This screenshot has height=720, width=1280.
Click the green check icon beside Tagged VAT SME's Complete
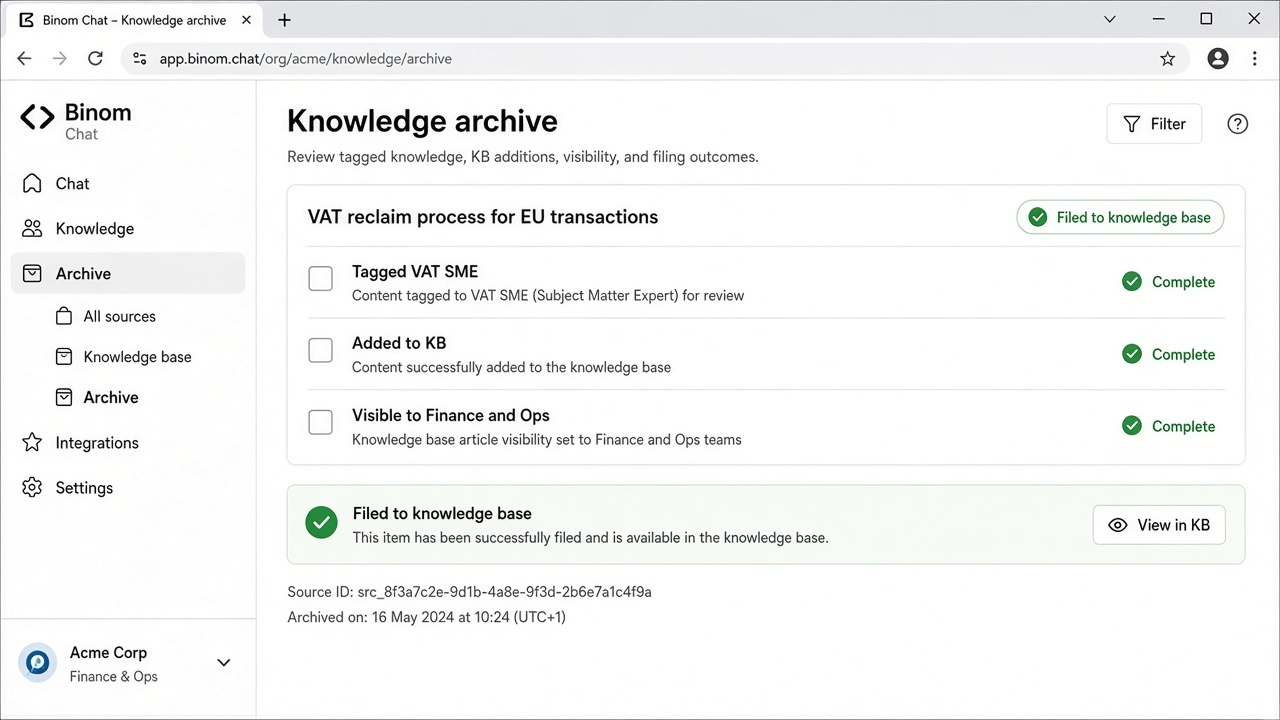[x=1132, y=282]
